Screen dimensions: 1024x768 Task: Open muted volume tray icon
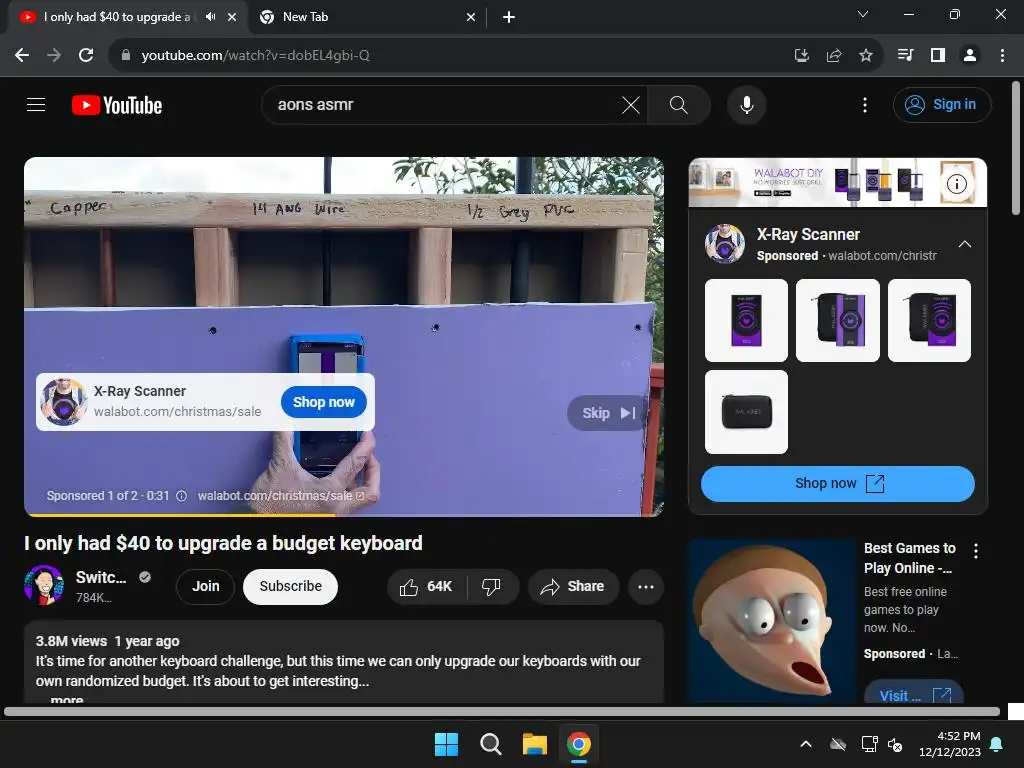click(895, 744)
